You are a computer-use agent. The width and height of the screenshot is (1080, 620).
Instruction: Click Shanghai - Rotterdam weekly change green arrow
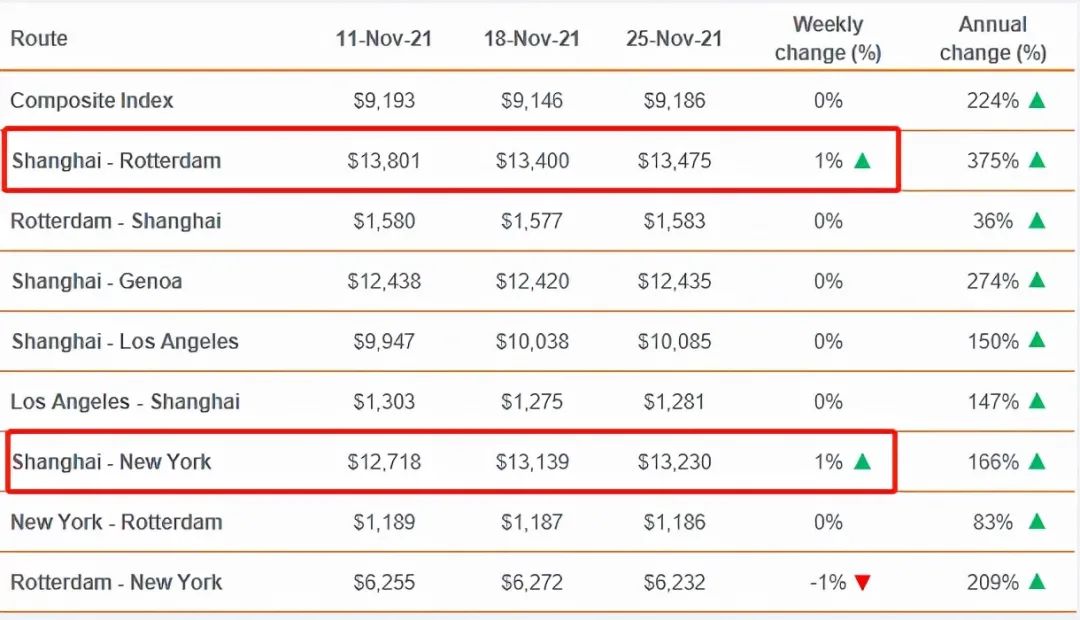click(x=862, y=160)
